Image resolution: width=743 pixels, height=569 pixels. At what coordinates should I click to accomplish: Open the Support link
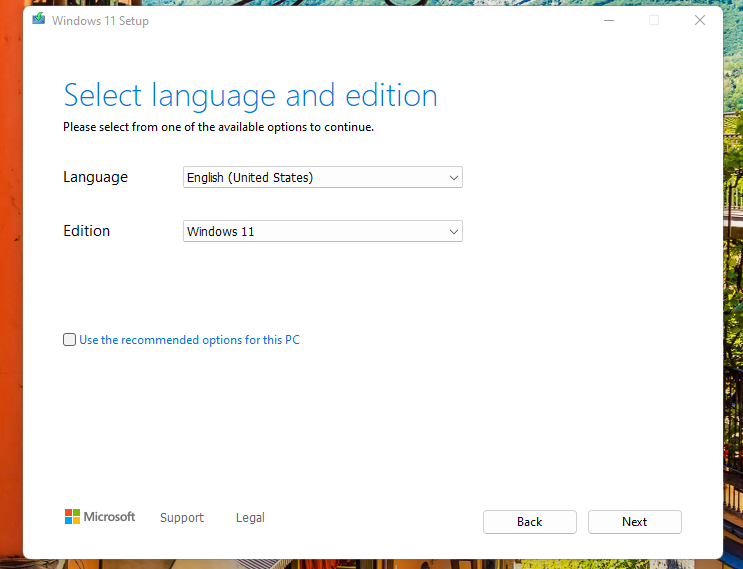tap(182, 517)
